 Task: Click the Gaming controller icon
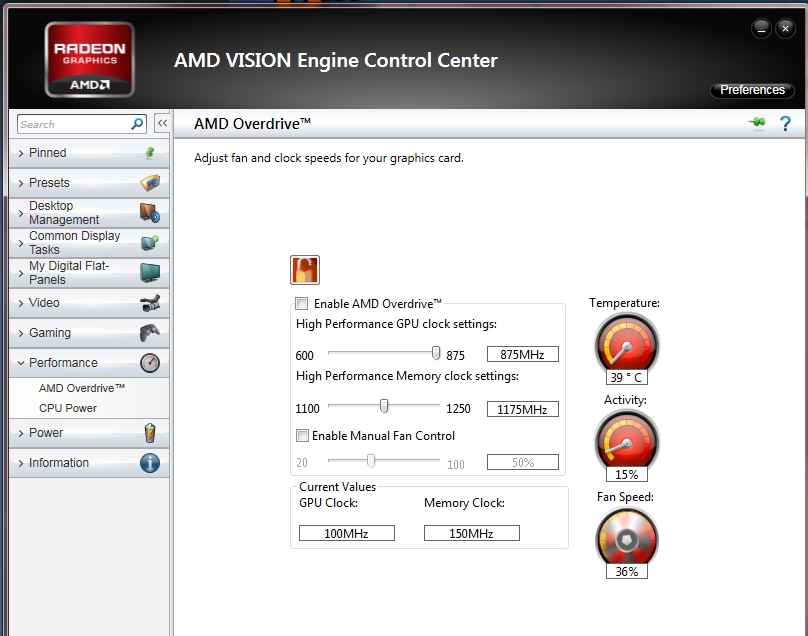tap(150, 333)
